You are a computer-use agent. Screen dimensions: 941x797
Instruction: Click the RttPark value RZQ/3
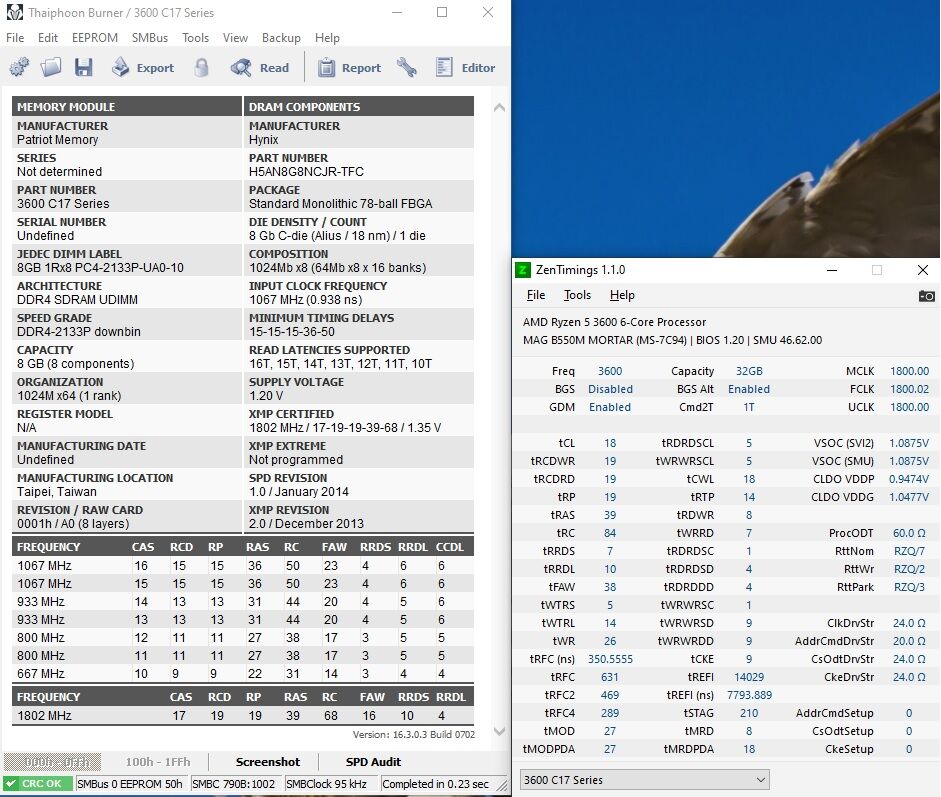[x=909, y=587]
